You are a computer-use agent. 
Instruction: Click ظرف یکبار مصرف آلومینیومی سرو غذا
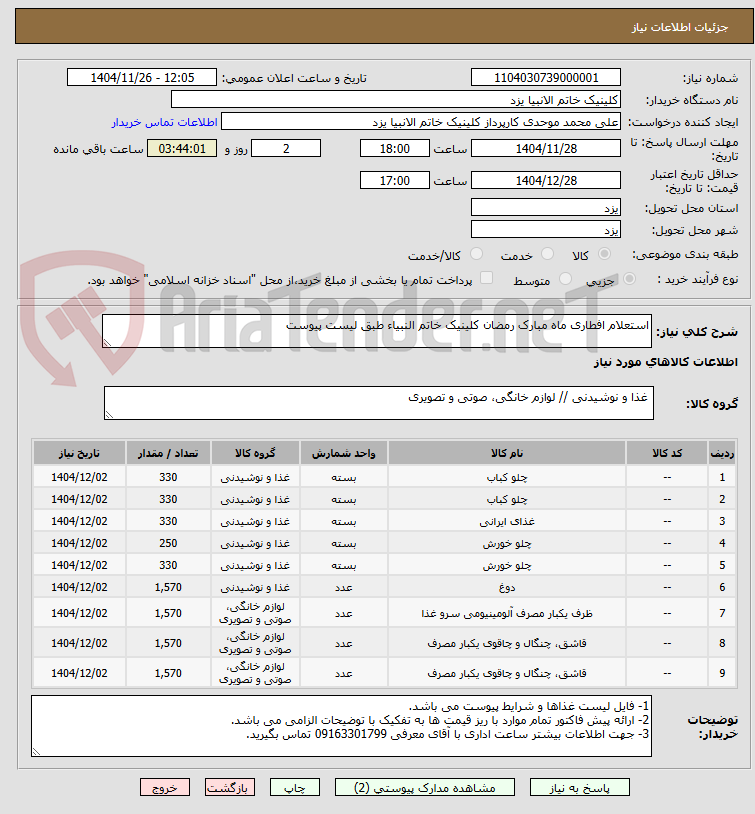pos(507,613)
